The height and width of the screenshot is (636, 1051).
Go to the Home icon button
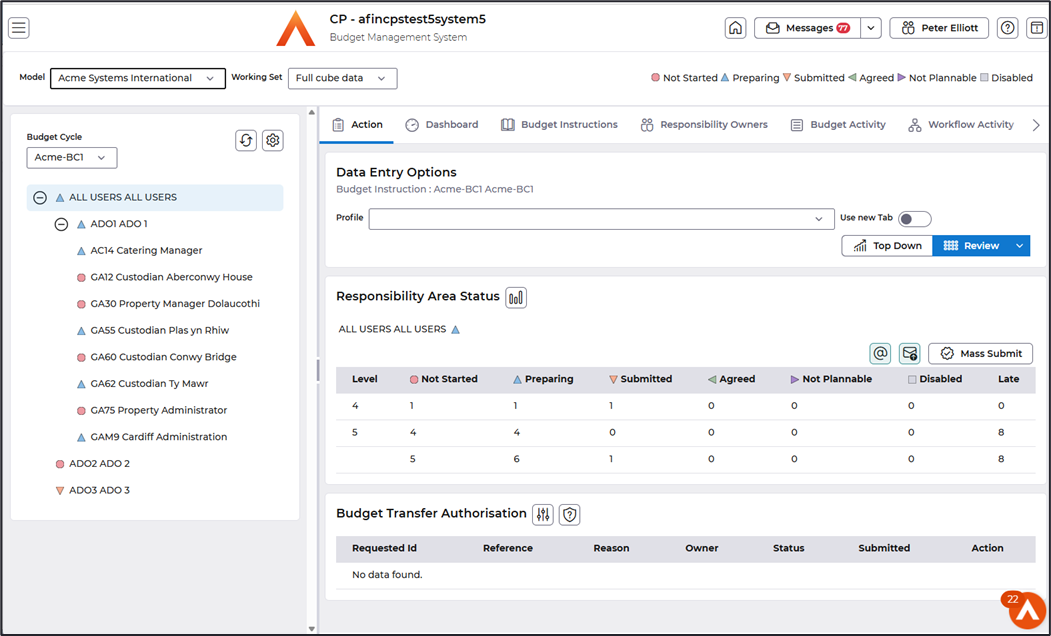tap(735, 28)
